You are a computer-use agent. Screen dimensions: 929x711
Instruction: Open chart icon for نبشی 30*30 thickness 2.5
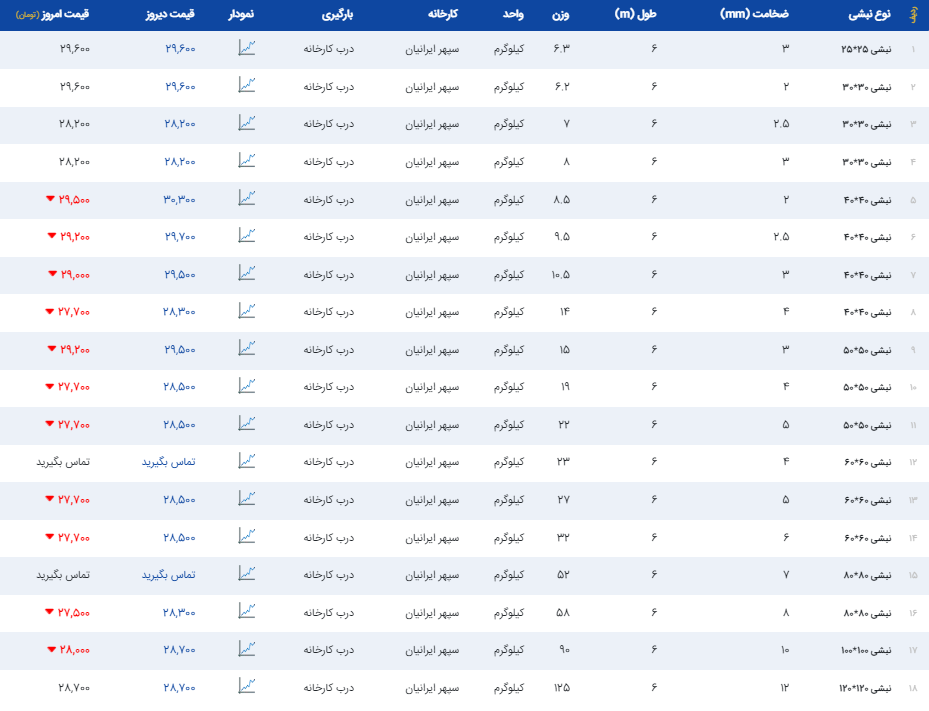pos(247,123)
